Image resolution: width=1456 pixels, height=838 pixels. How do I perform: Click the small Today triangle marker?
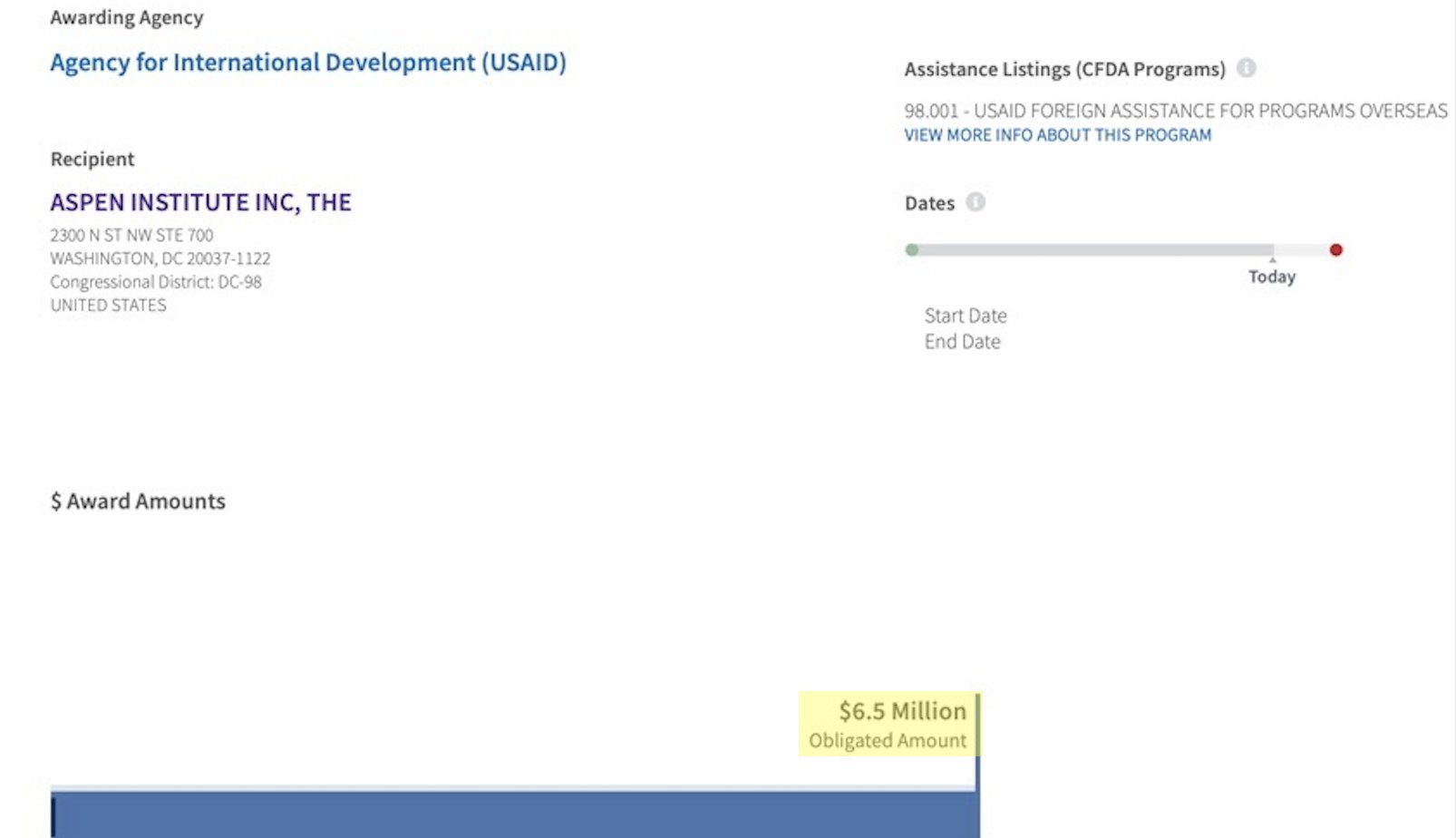tap(1272, 260)
